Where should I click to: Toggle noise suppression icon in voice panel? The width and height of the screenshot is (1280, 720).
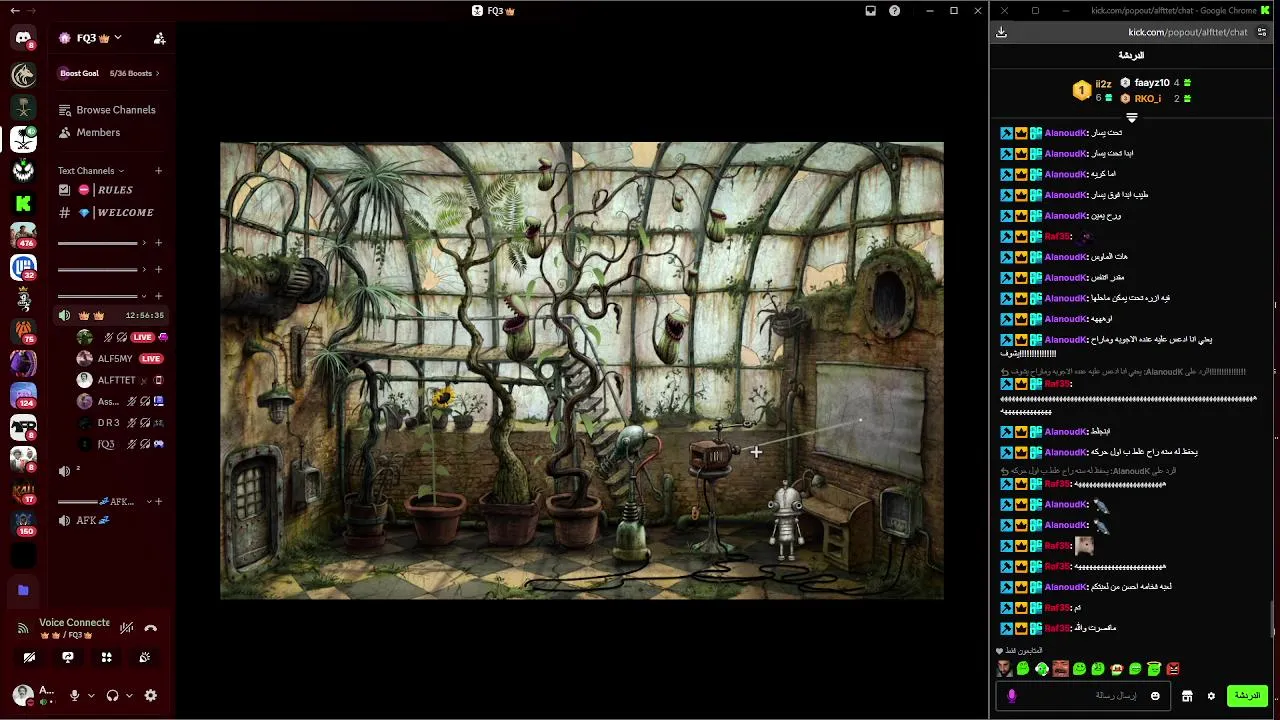[x=126, y=628]
